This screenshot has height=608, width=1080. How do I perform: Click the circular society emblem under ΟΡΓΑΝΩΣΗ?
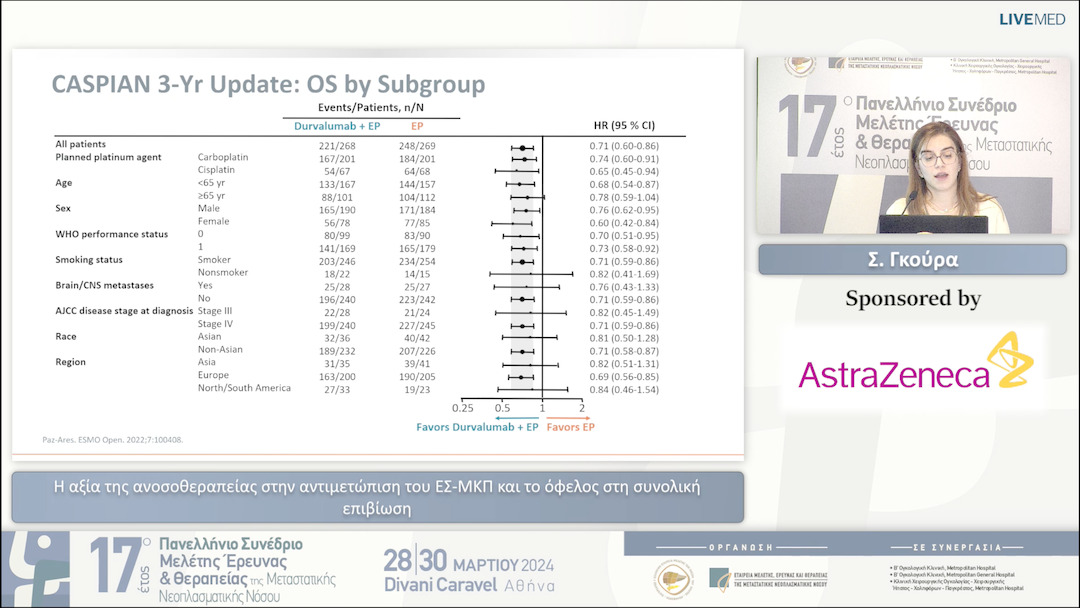pyautogui.click(x=674, y=578)
